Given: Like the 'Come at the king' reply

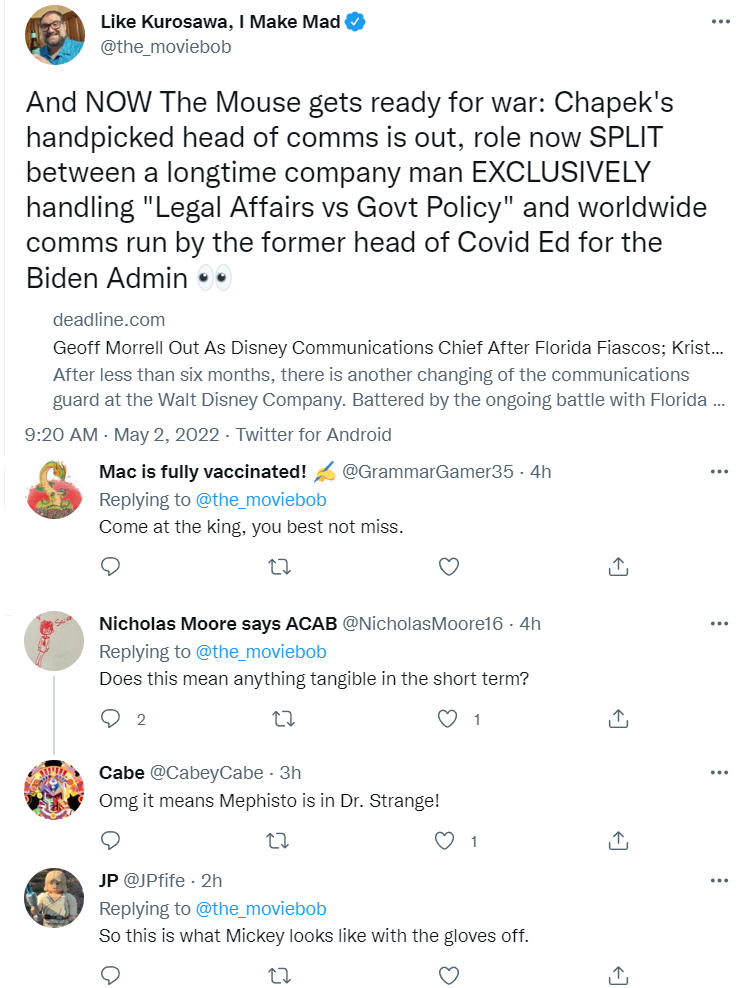Looking at the screenshot, I should (449, 567).
